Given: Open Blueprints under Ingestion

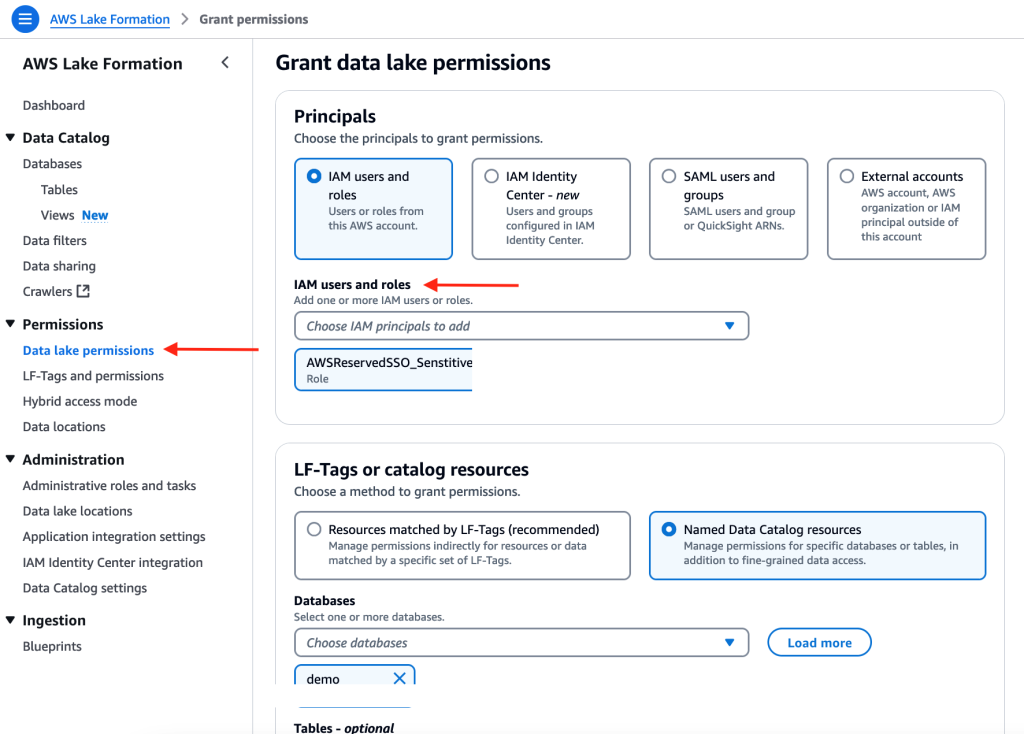Looking at the screenshot, I should [54, 646].
